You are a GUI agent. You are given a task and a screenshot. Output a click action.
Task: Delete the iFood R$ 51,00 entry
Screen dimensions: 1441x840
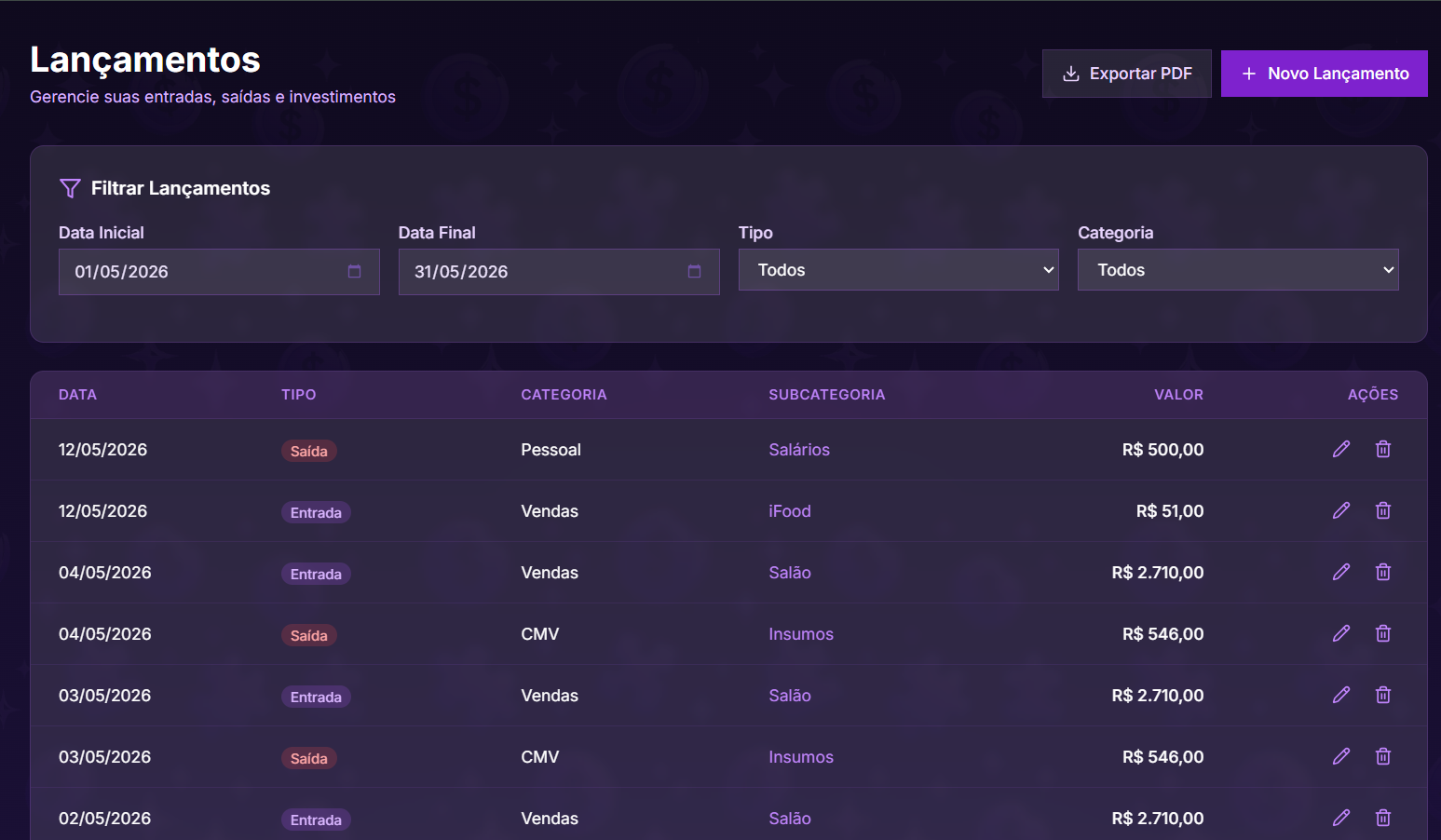[1383, 510]
